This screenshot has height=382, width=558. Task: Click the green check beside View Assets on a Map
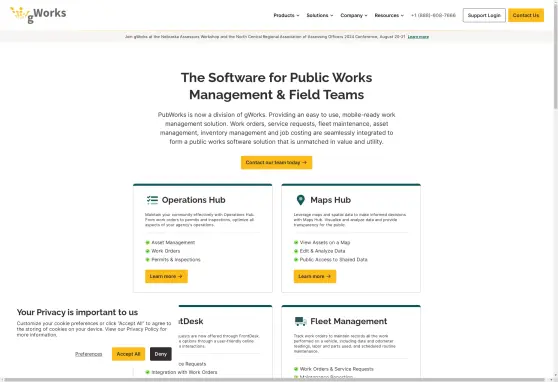(x=296, y=242)
